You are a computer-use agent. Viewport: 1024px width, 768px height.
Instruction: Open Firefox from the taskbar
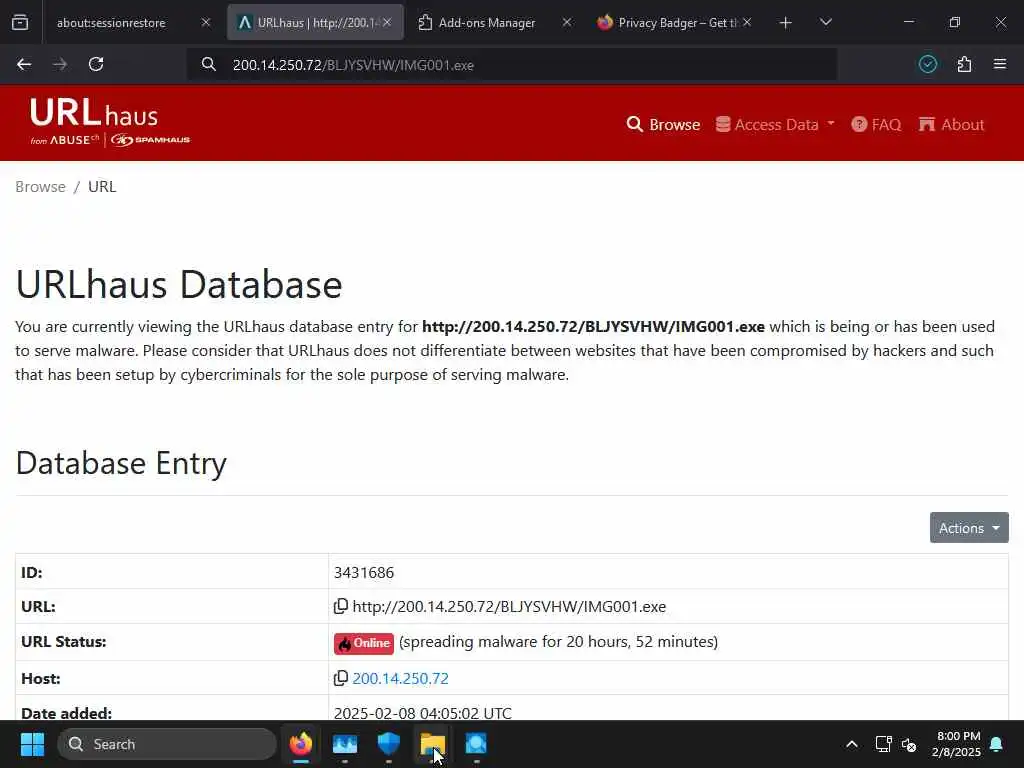pos(300,744)
